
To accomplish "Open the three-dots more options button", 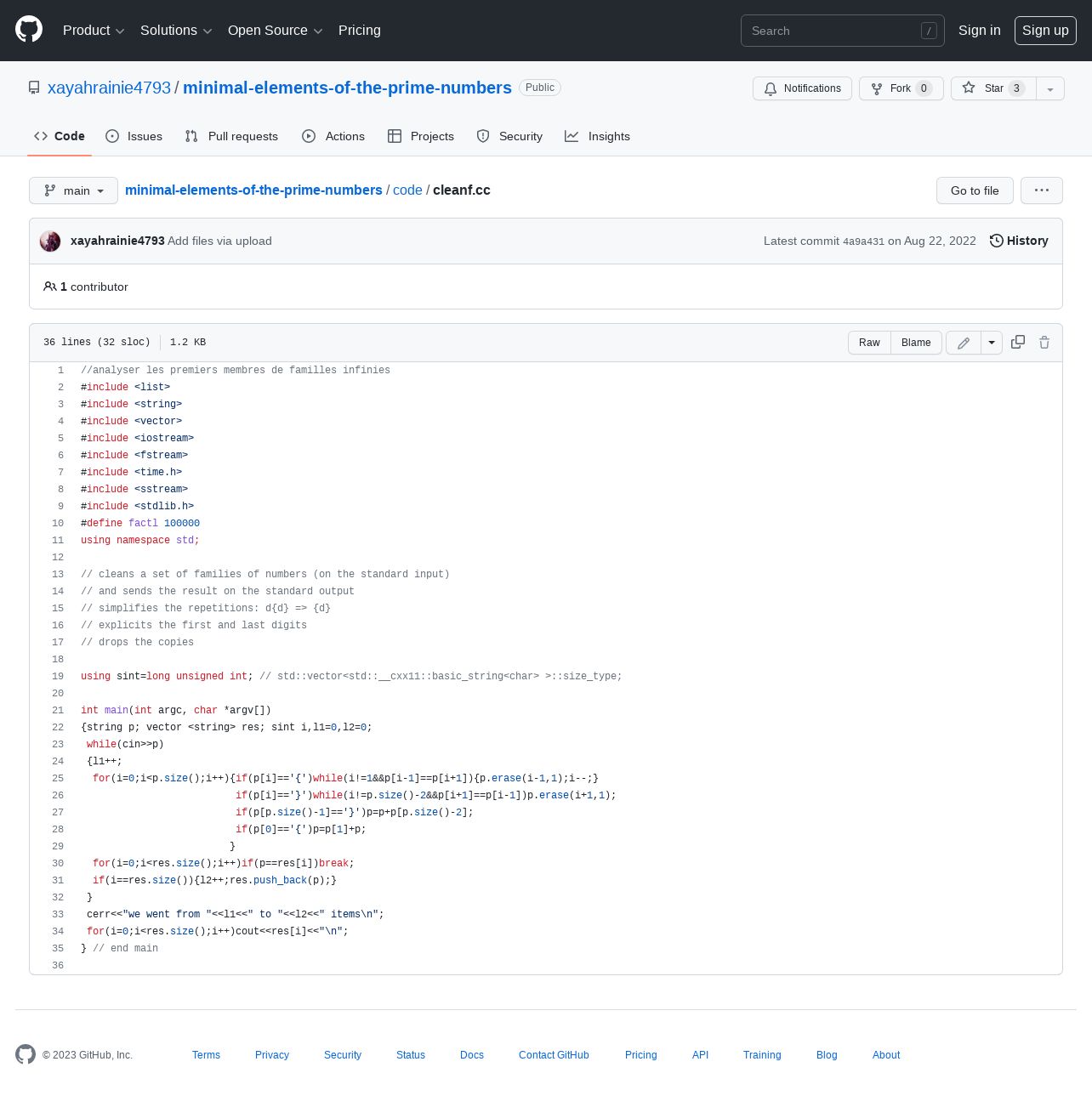I will pyautogui.click(x=1042, y=190).
